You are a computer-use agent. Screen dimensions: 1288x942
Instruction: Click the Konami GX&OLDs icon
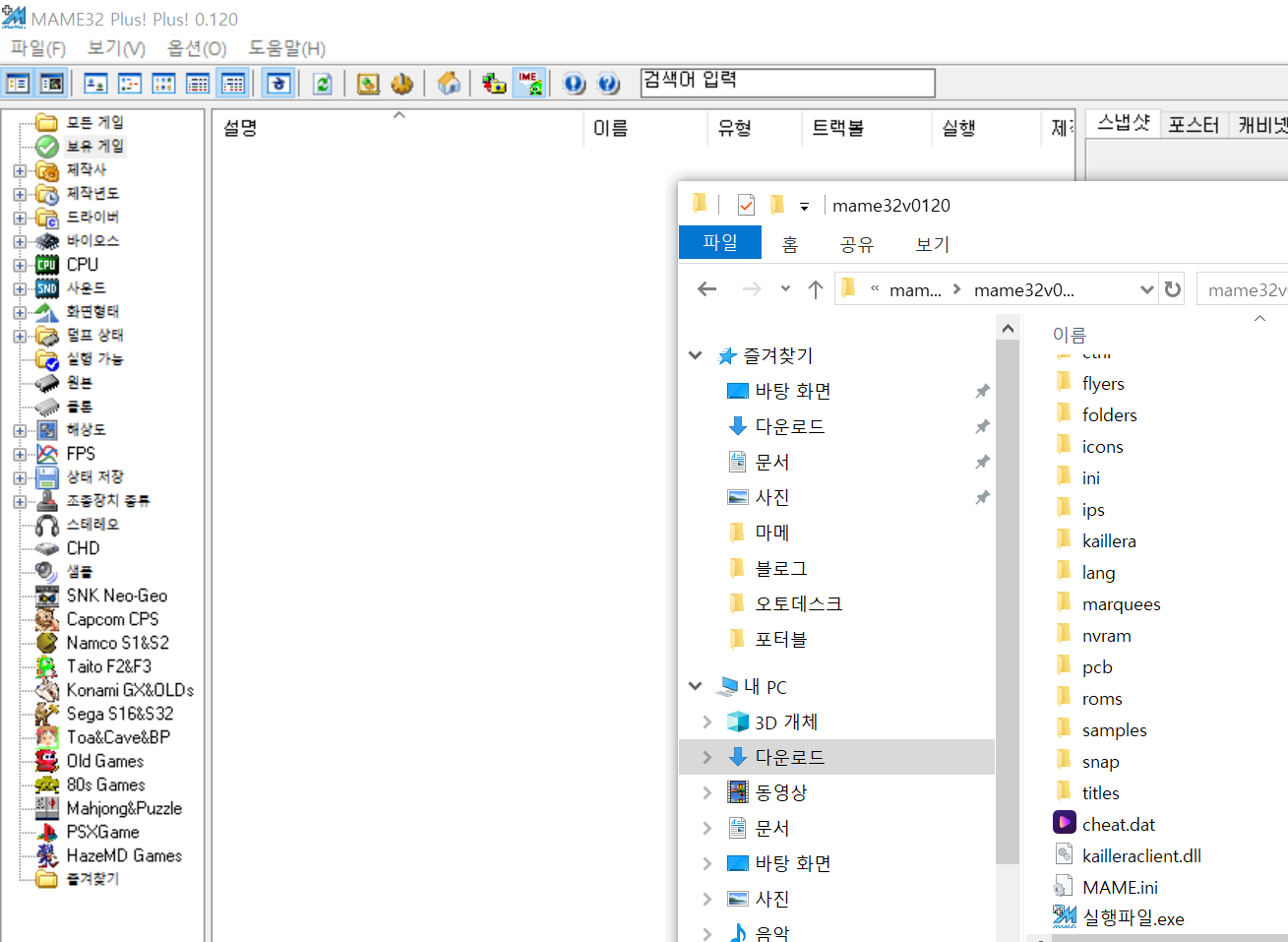pos(47,690)
